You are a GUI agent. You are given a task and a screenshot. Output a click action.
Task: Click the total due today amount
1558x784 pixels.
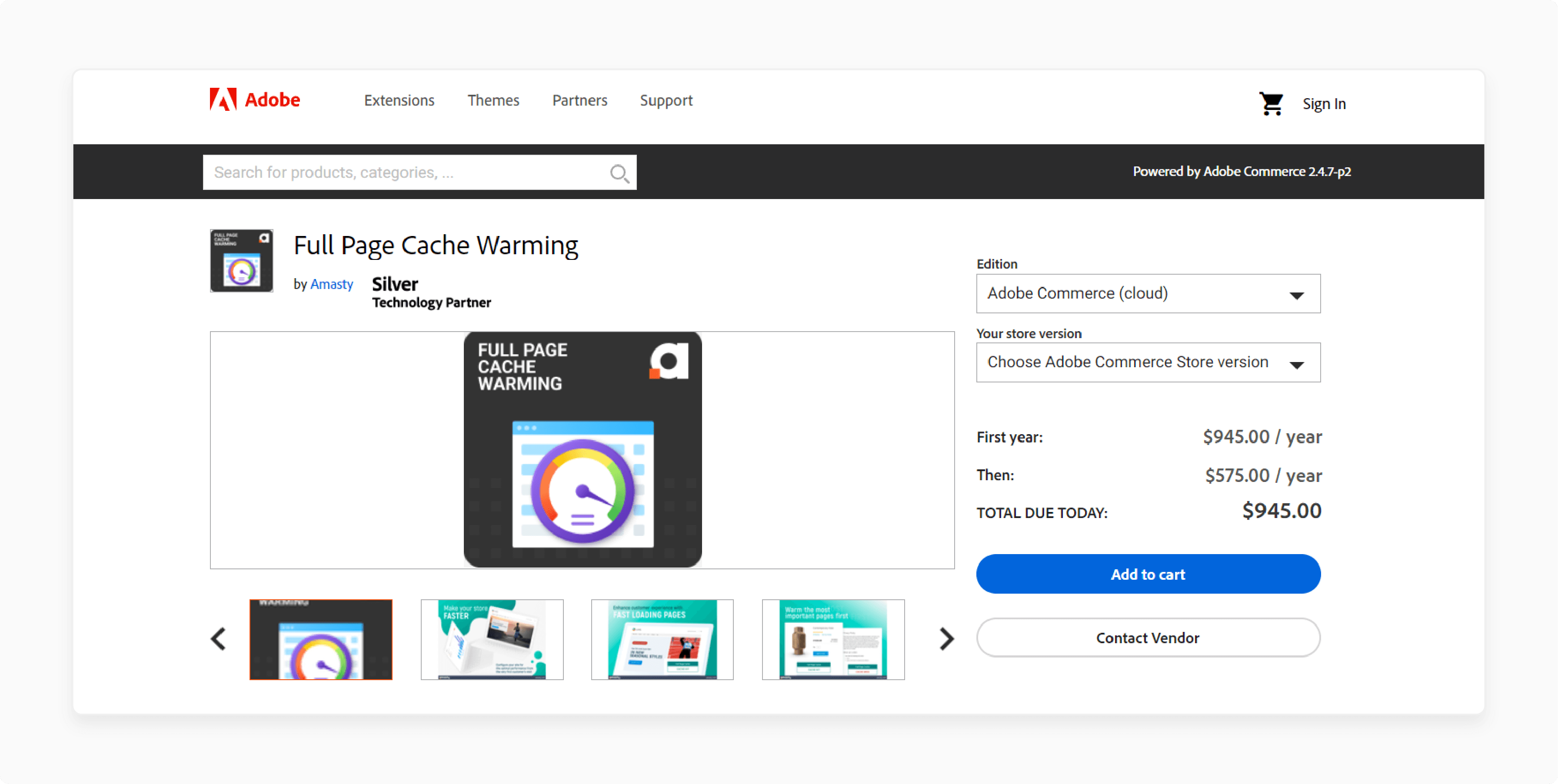pyautogui.click(x=1282, y=512)
